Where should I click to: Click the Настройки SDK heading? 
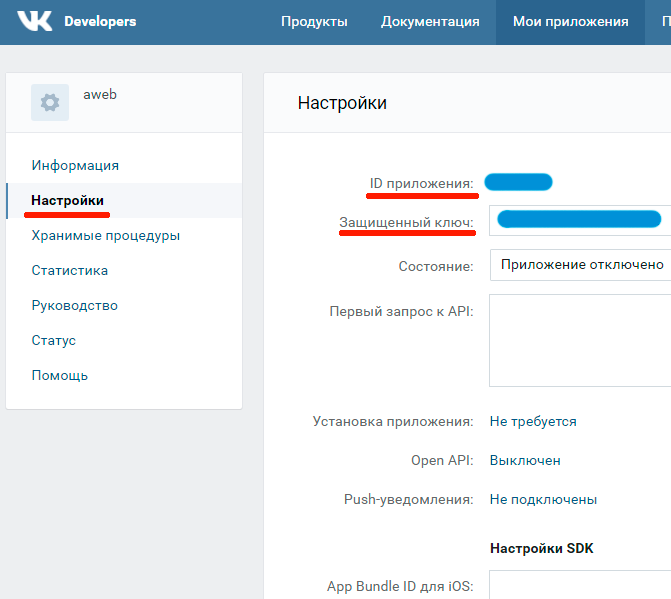(x=541, y=549)
